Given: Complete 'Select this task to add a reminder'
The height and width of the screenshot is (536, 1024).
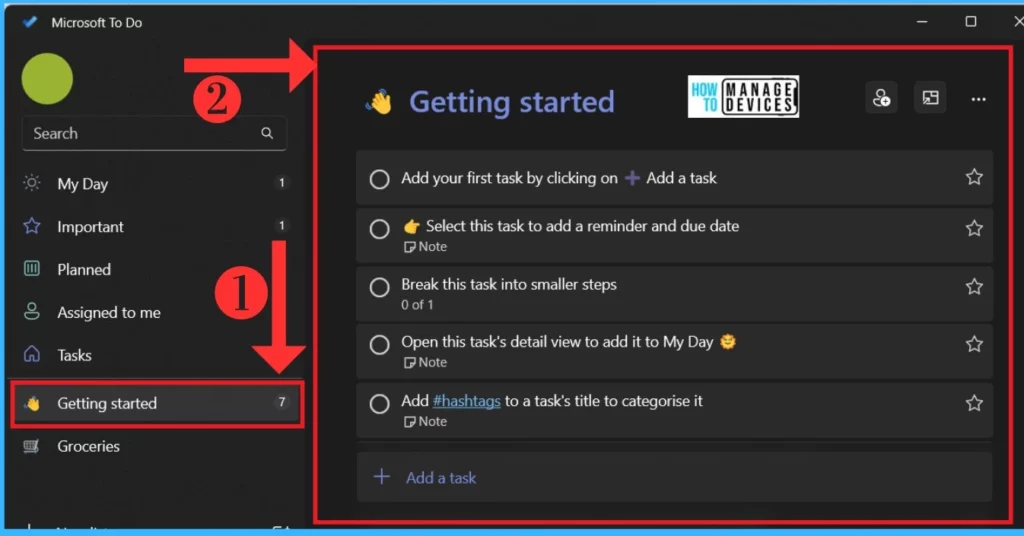Looking at the screenshot, I should (x=379, y=229).
